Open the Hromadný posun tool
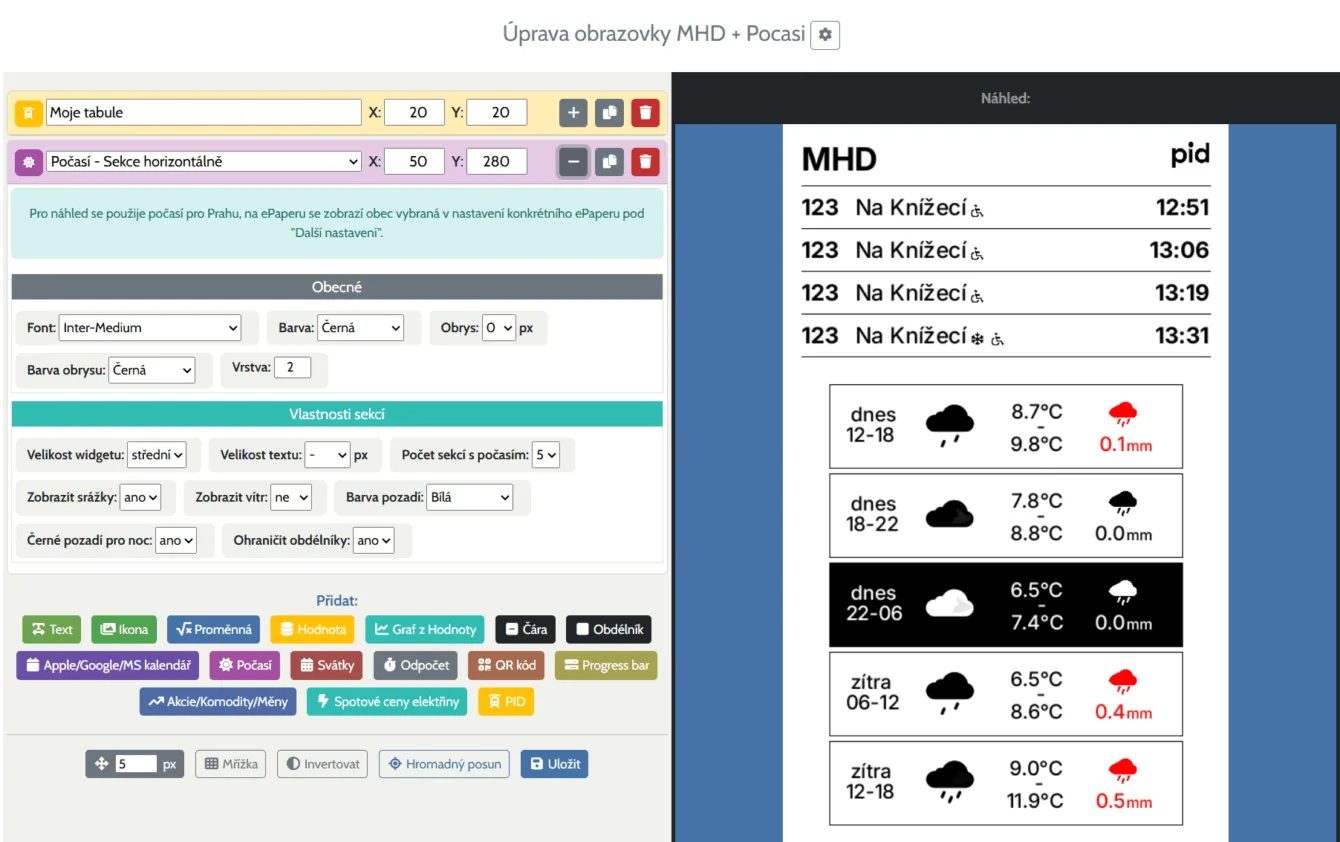Viewport: 1340px width, 842px height. (444, 763)
